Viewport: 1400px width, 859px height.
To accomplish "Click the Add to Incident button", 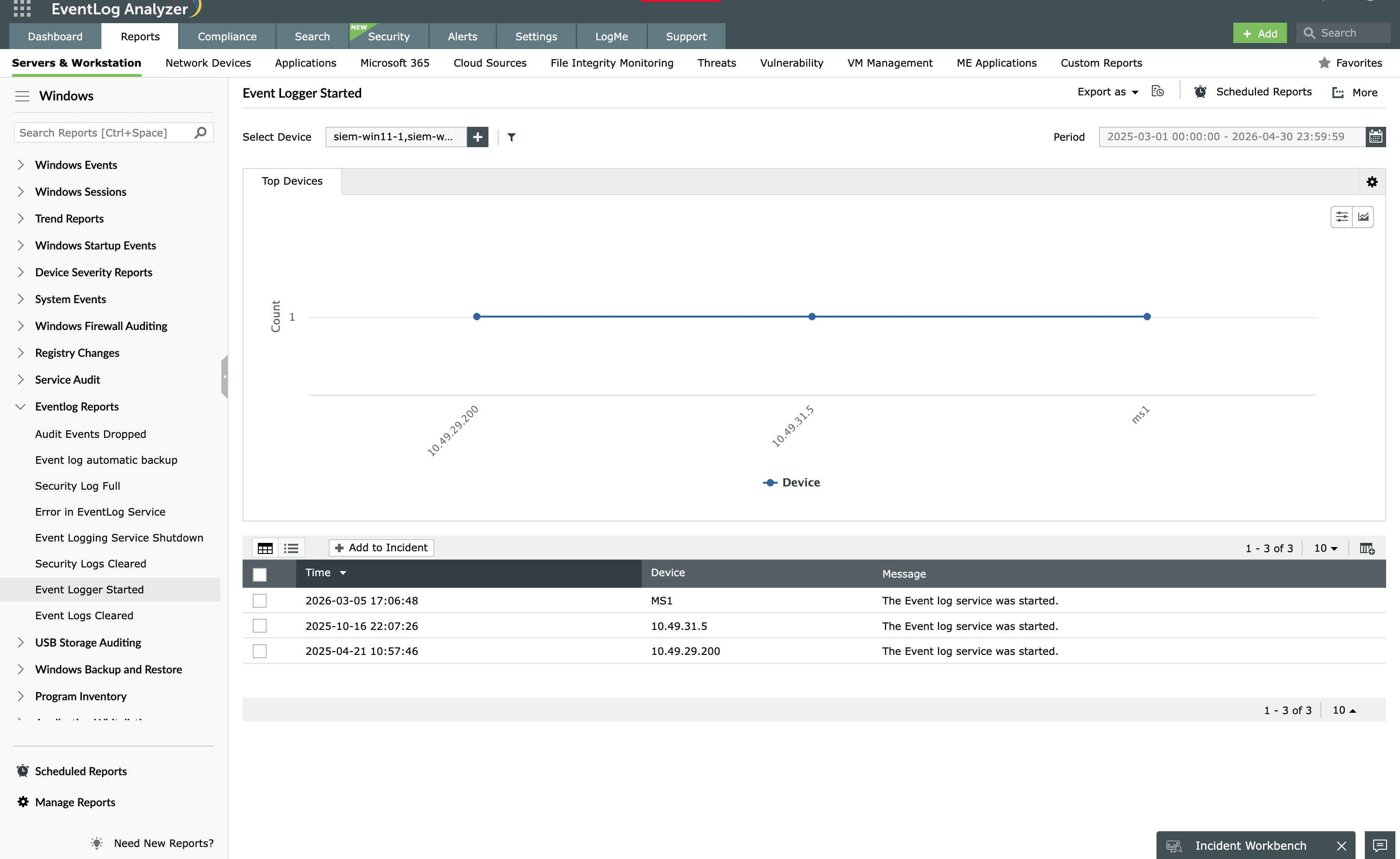I will coord(381,548).
